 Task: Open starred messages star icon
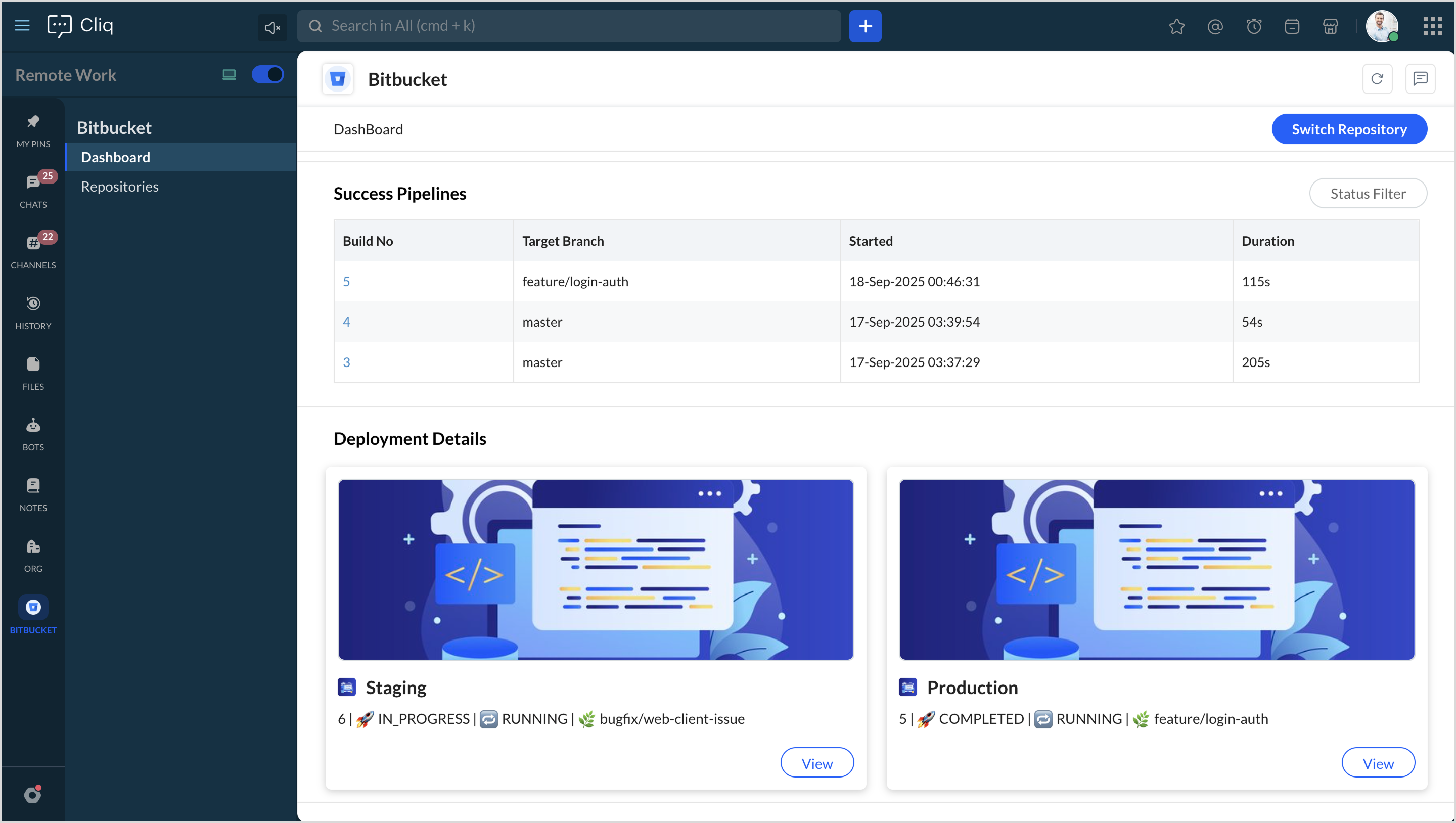1177,27
